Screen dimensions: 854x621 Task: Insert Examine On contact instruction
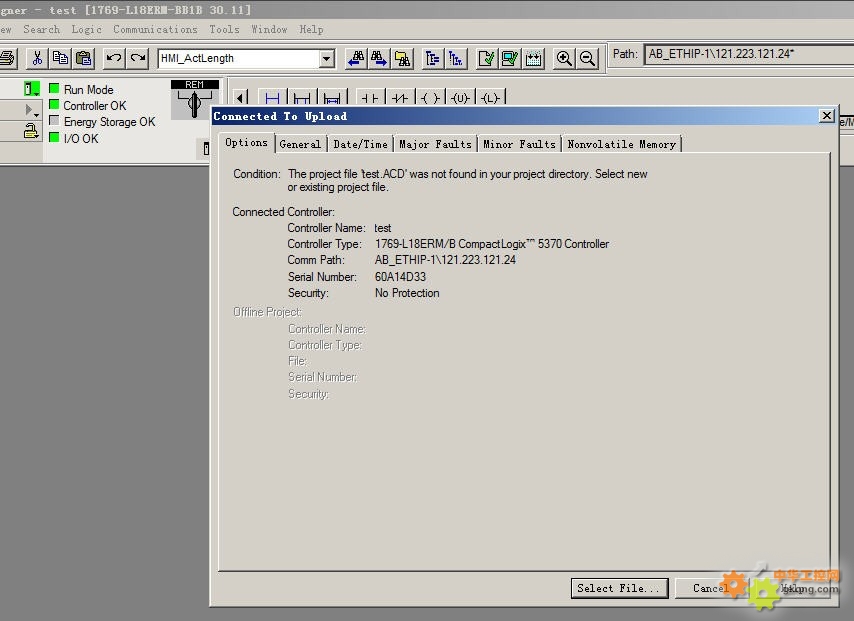point(370,98)
